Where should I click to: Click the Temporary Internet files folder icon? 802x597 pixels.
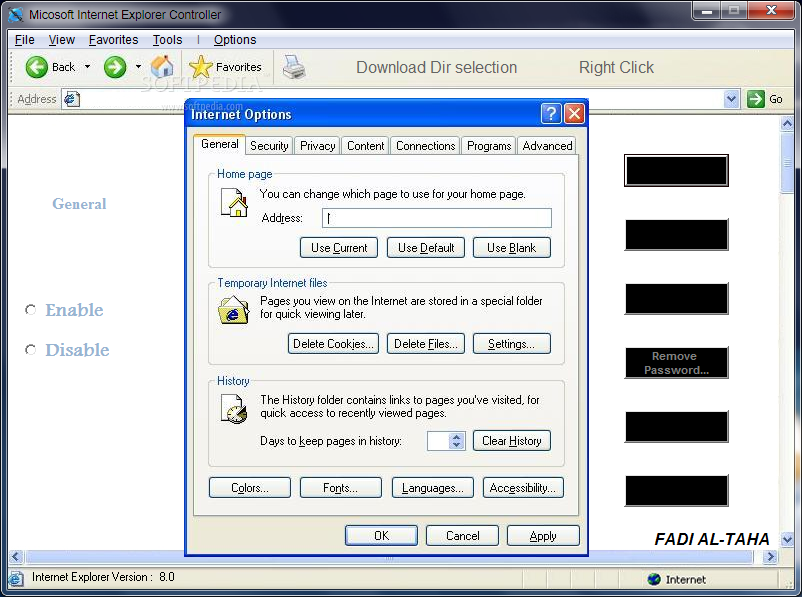tap(234, 309)
